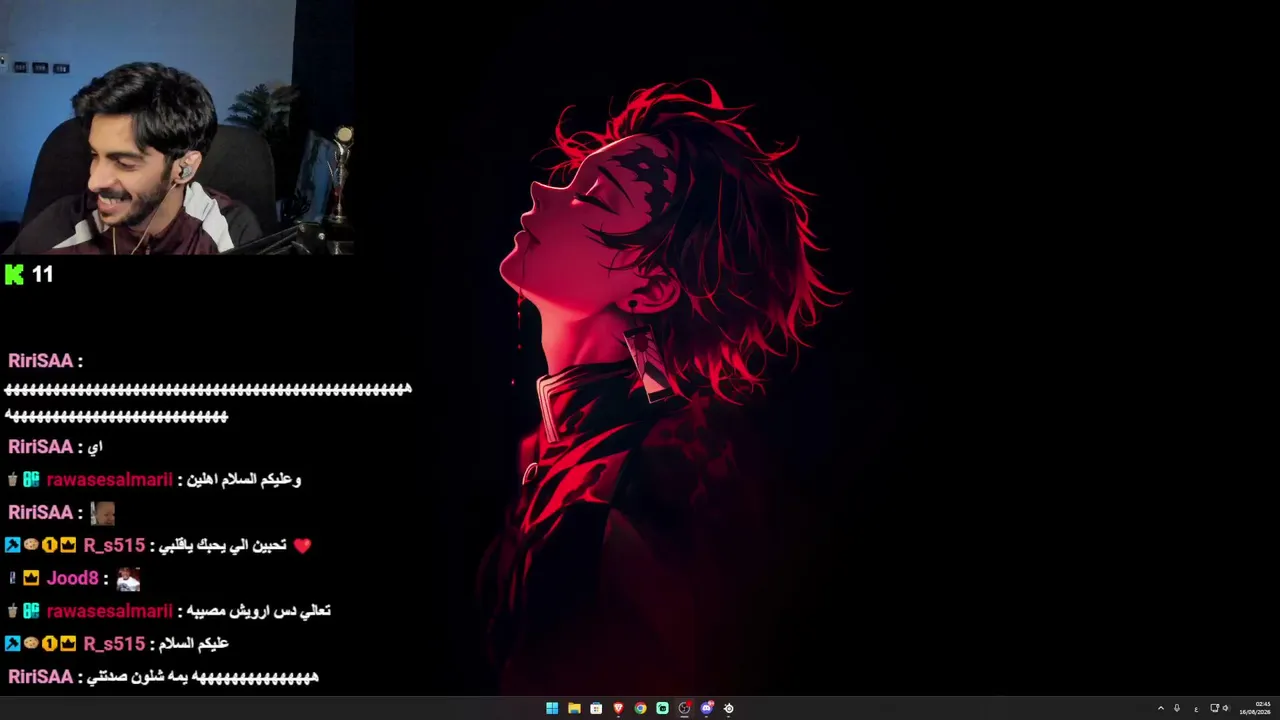Click the blue moderator badge on R_s515's "عليكم السلام" message
Viewport: 1280px width, 720px height.
point(13,644)
